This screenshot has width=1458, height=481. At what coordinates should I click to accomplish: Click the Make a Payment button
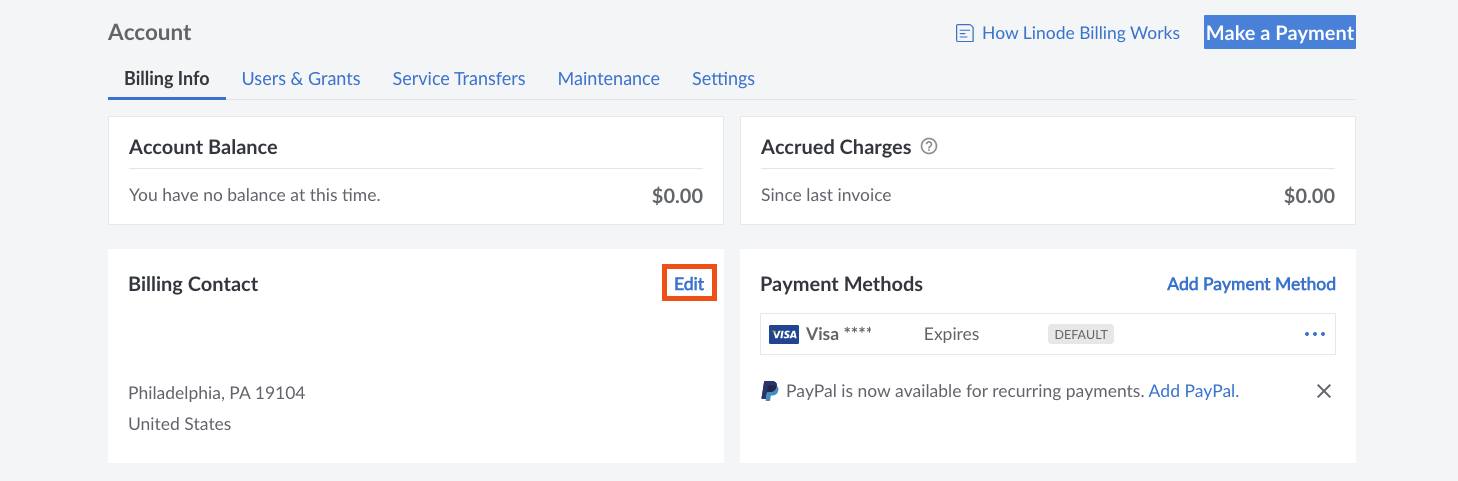(x=1279, y=33)
